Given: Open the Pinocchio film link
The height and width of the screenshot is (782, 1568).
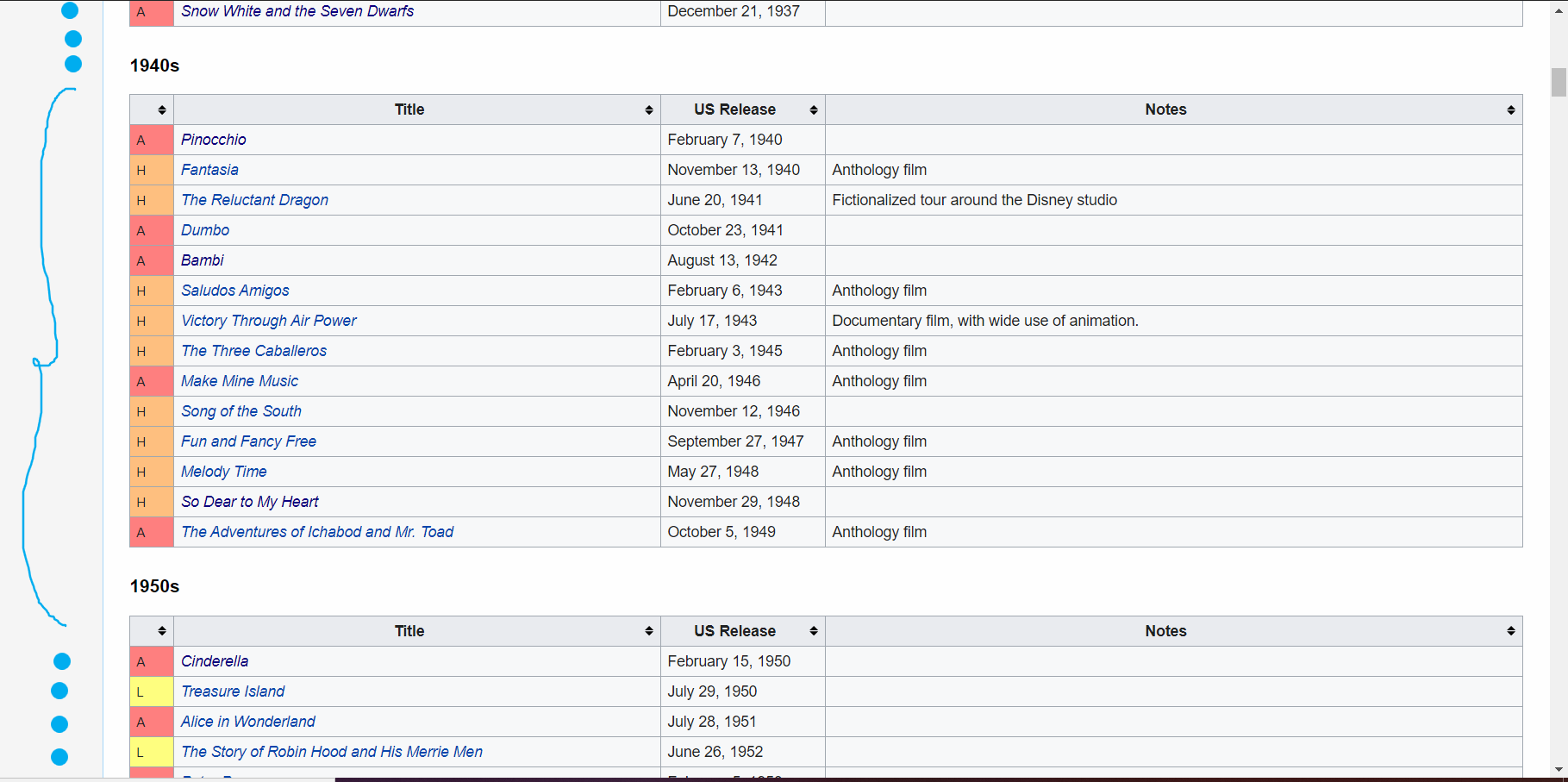Looking at the screenshot, I should click(214, 140).
